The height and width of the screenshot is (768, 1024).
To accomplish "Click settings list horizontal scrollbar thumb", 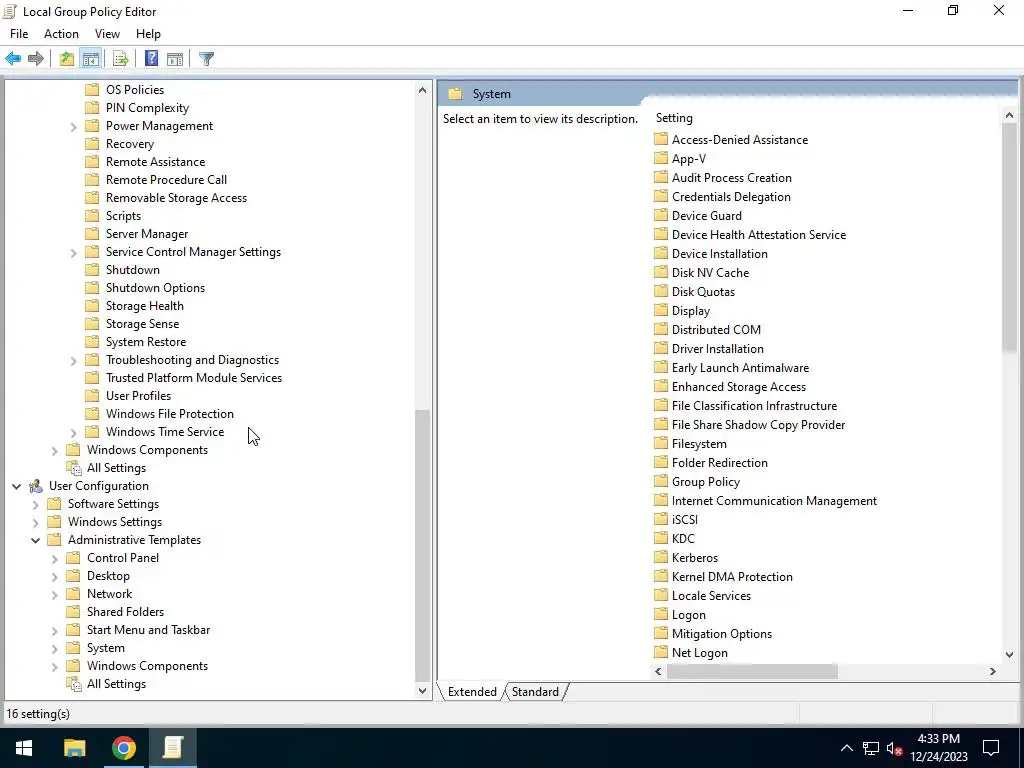I will tap(752, 671).
